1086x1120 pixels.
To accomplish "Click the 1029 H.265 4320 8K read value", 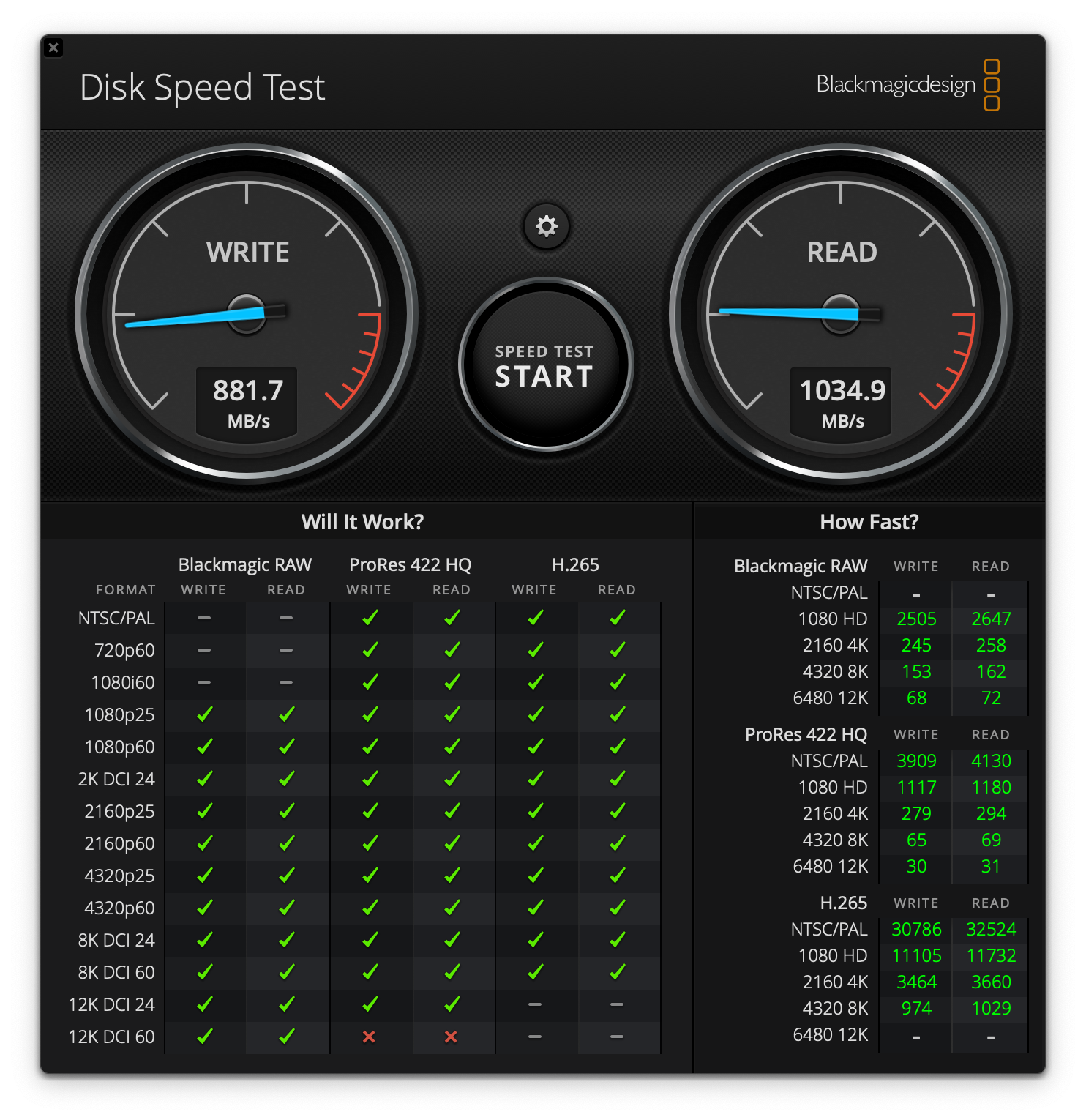I will pyautogui.click(x=991, y=1009).
